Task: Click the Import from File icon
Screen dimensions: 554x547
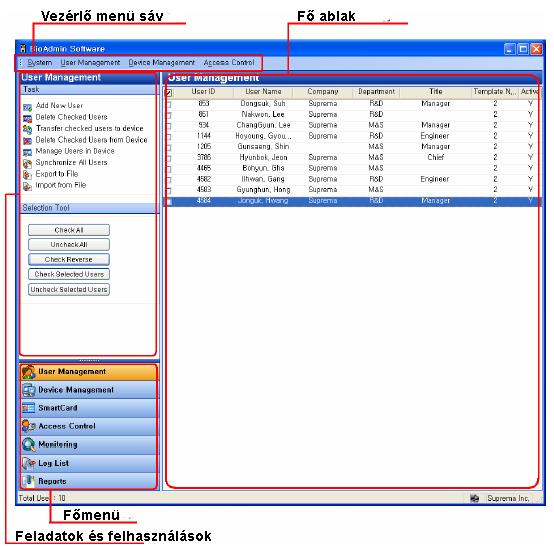Action: pos(28,186)
